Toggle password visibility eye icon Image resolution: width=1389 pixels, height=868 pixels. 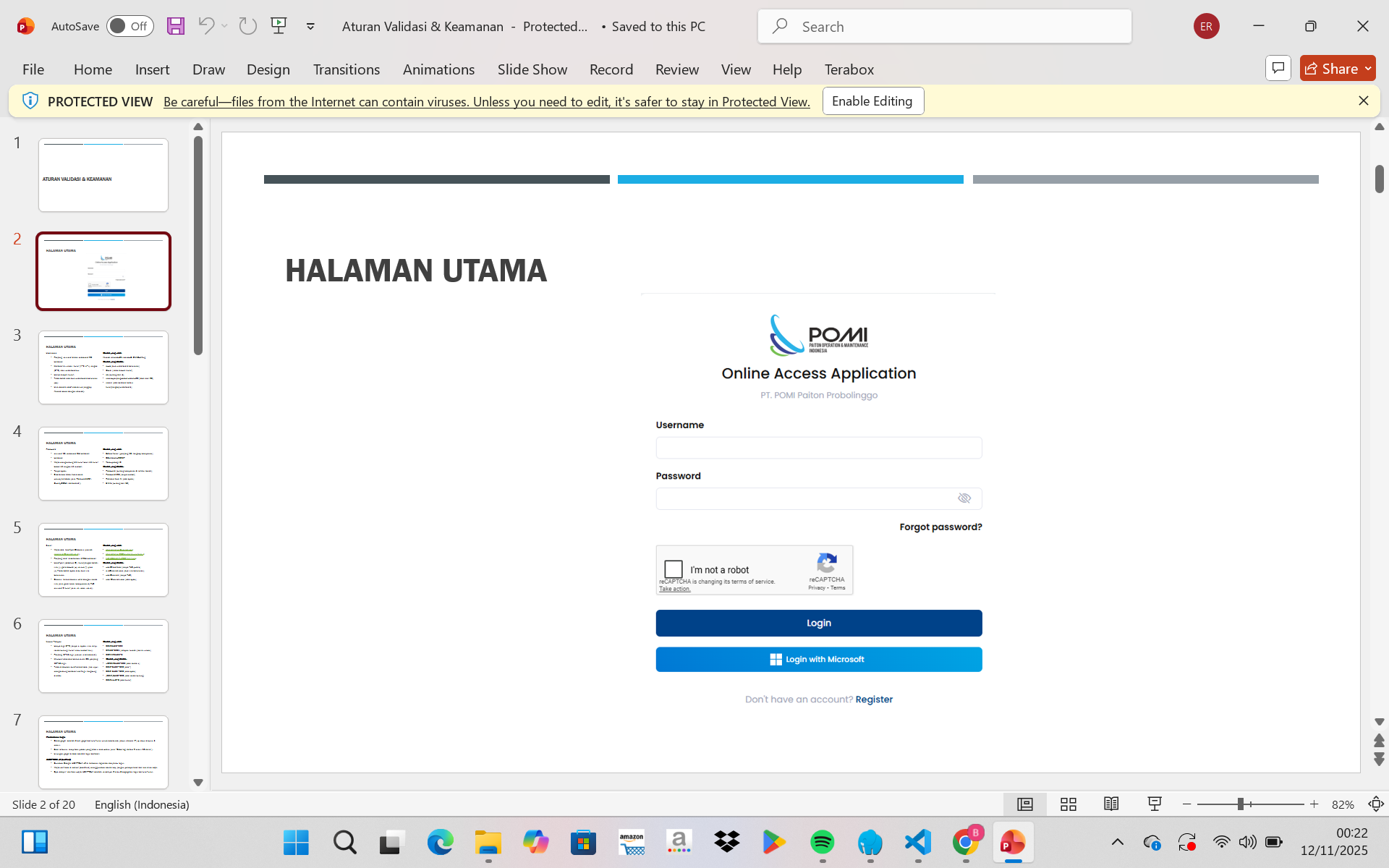(x=964, y=498)
